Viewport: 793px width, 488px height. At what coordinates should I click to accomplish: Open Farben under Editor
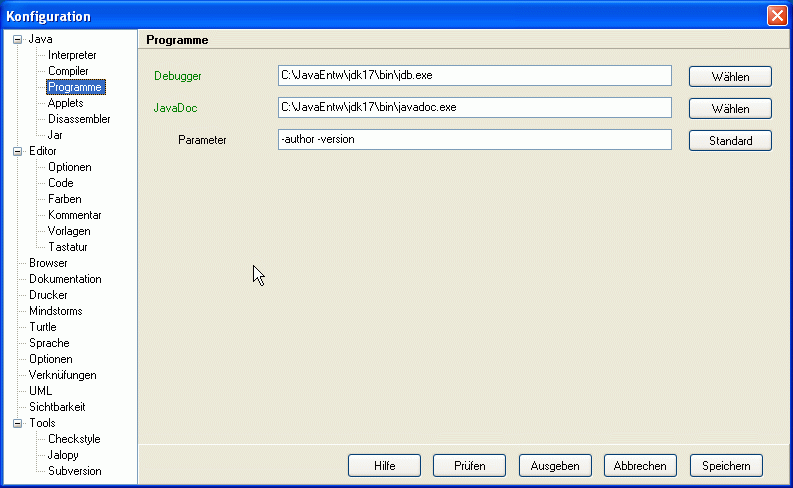66,199
